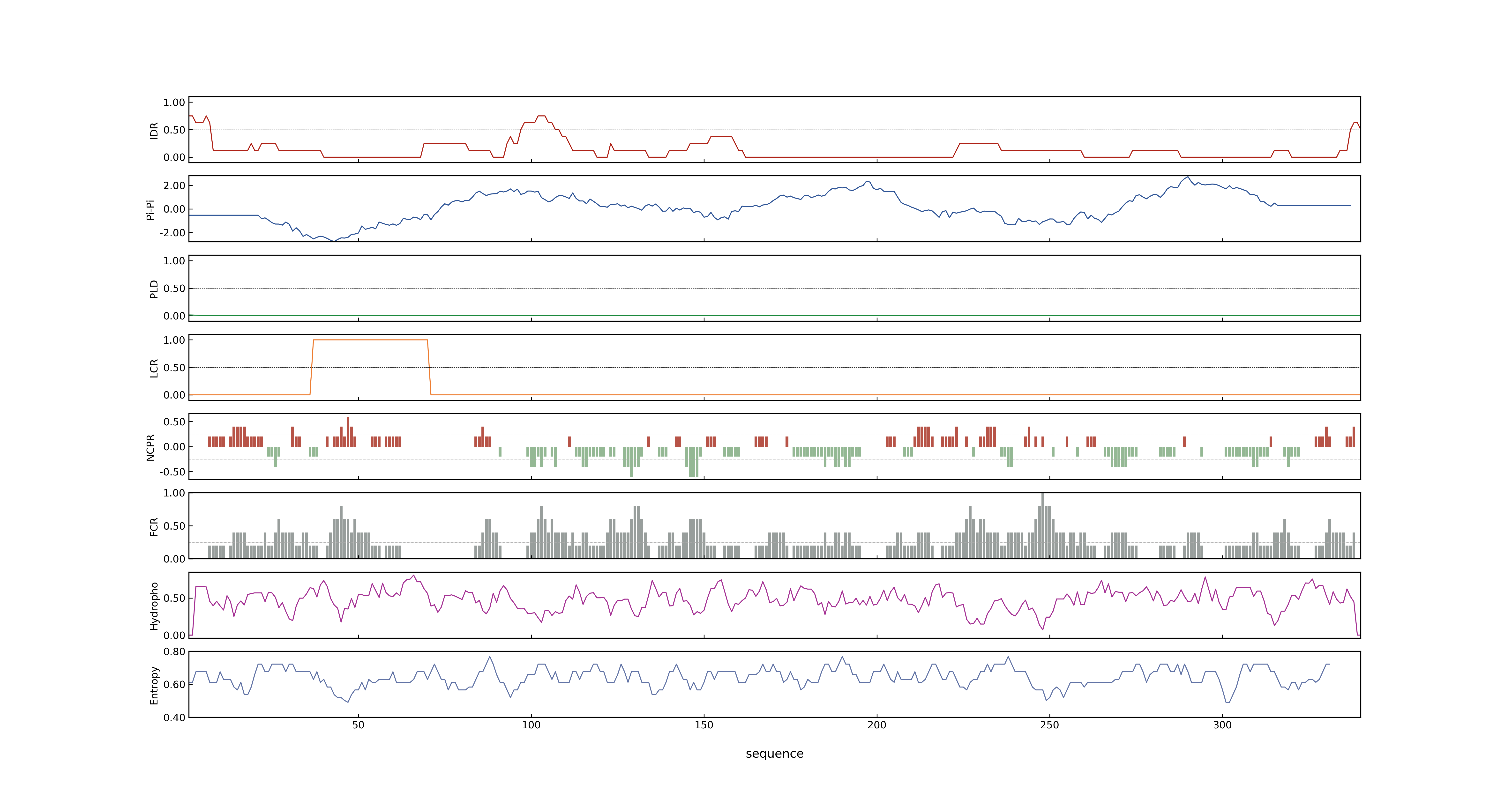Screen dimensions: 1512x806
Task: Click the PLD y-axis label
Action: tap(154, 288)
